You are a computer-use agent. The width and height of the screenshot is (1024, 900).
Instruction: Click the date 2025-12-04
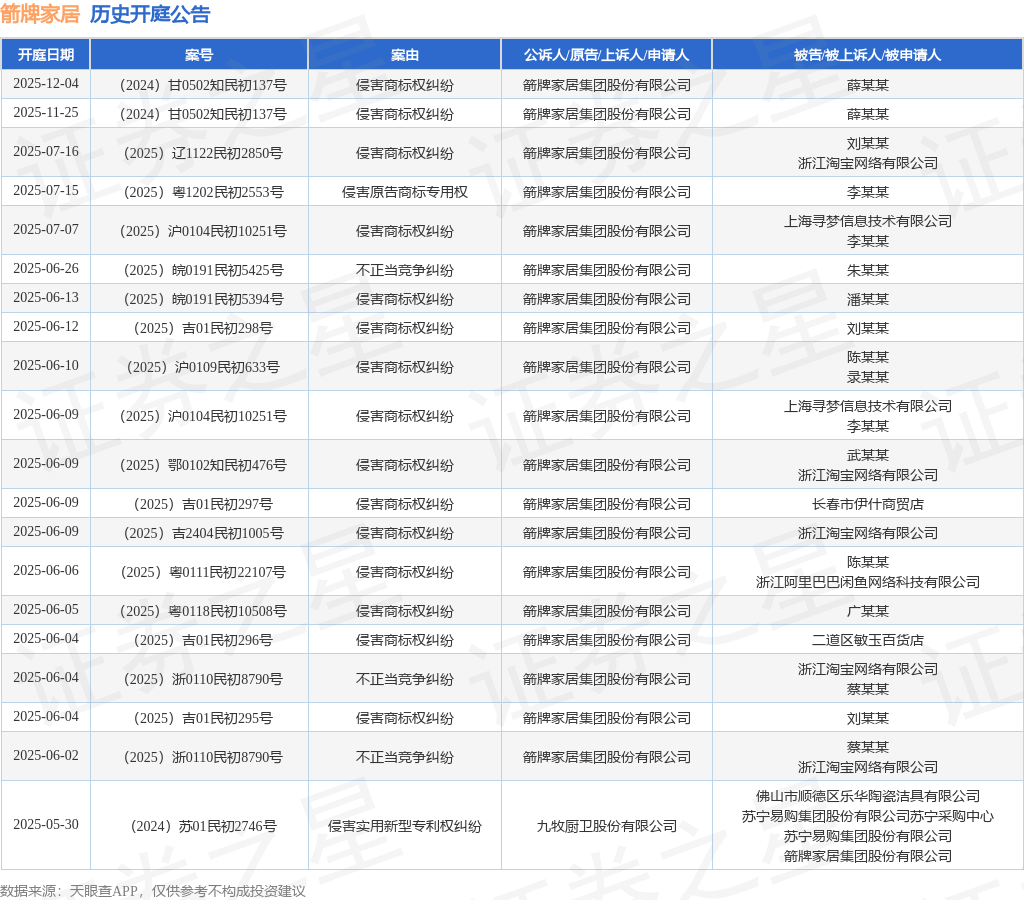coord(46,84)
